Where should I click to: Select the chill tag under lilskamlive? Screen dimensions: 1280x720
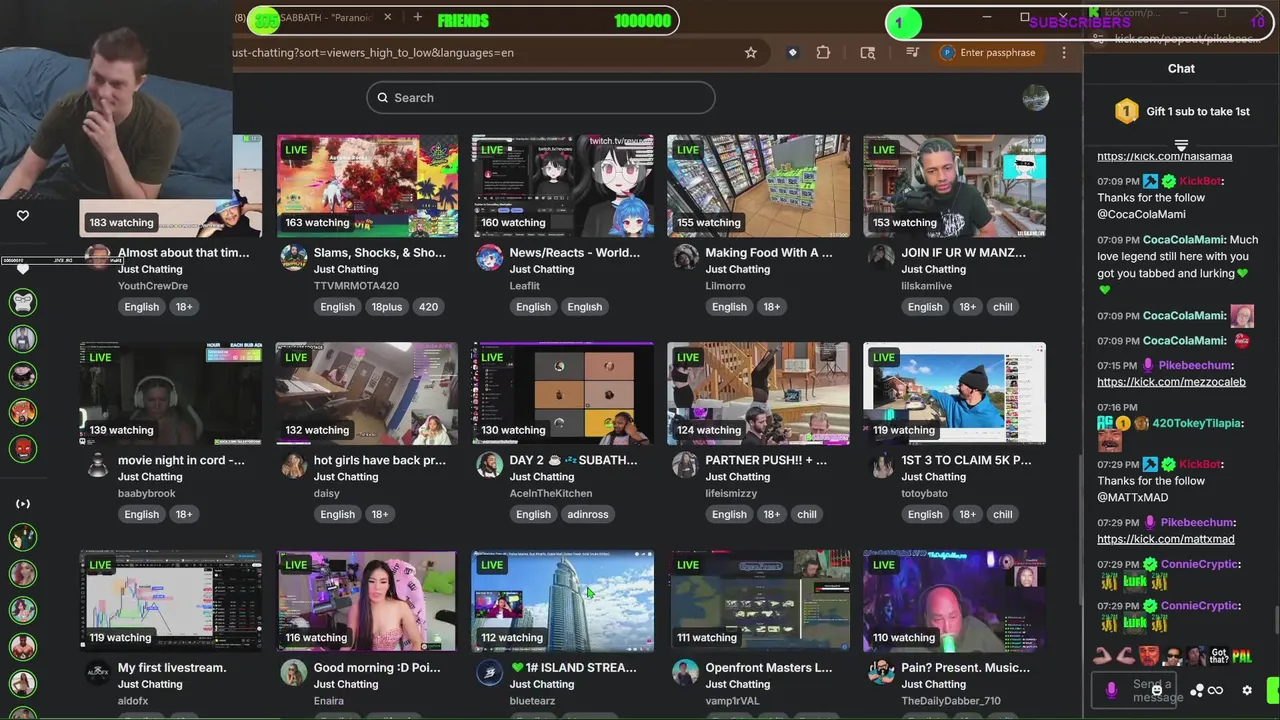coord(1002,307)
